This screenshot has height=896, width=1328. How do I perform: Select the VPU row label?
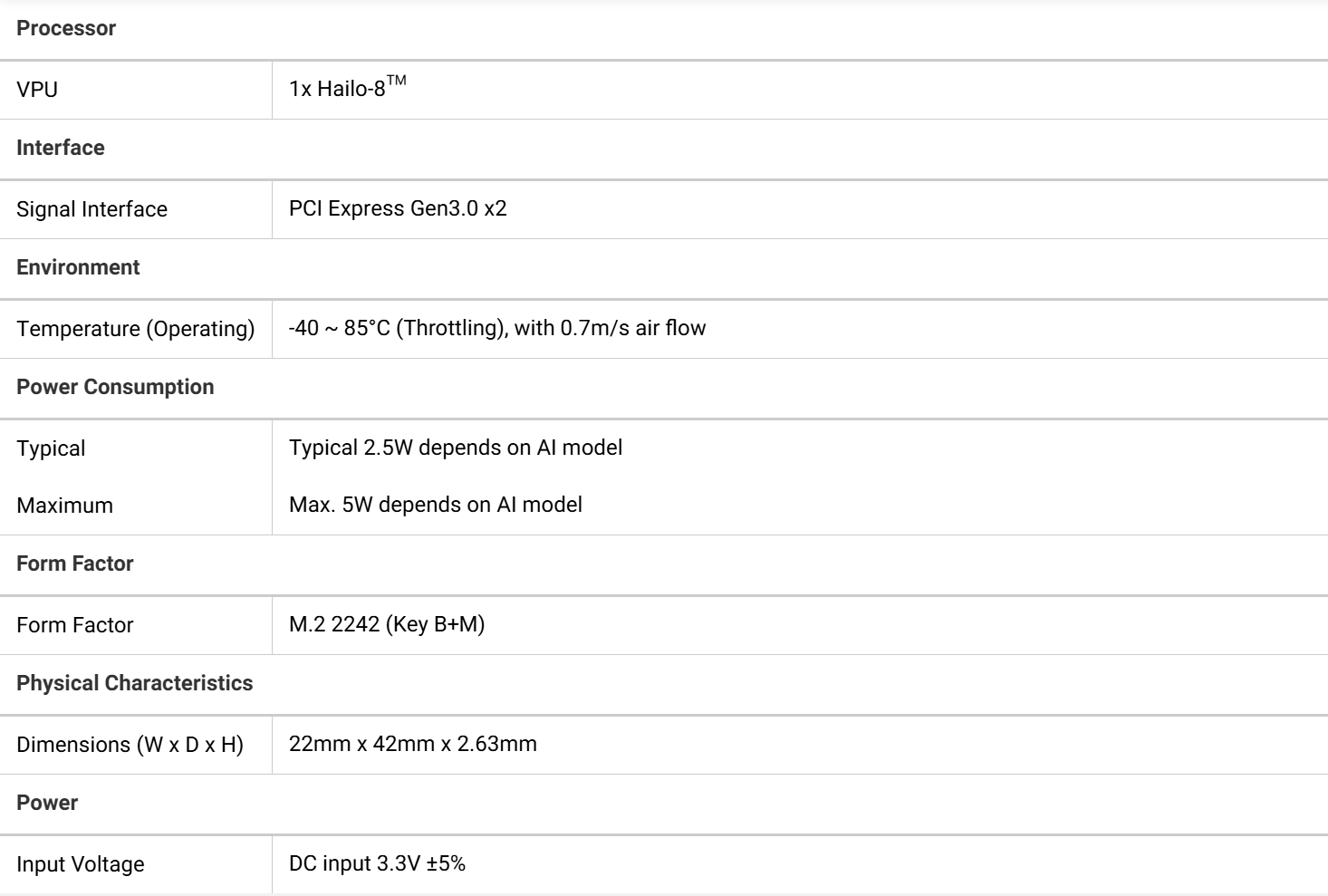37,90
